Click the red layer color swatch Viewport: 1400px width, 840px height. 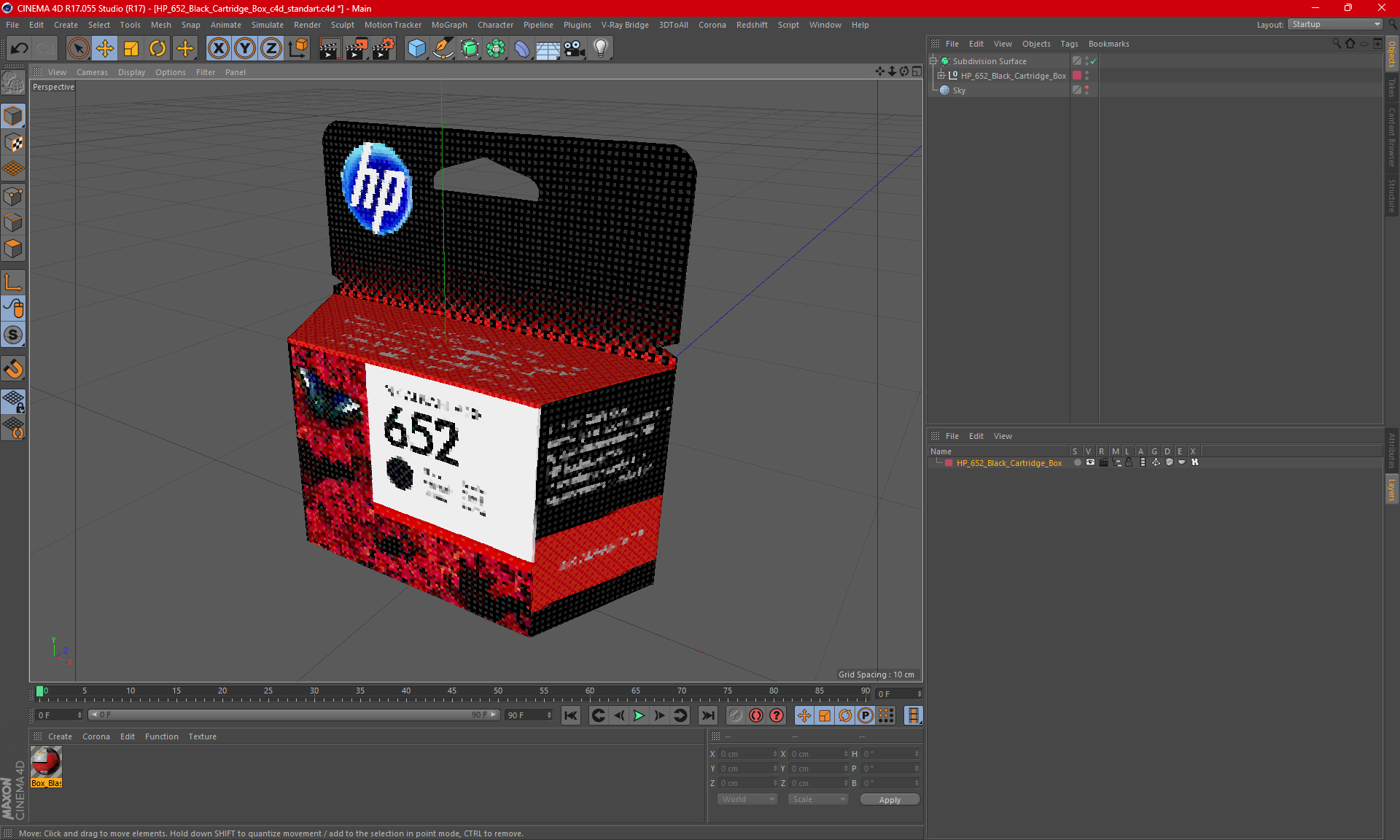point(948,463)
